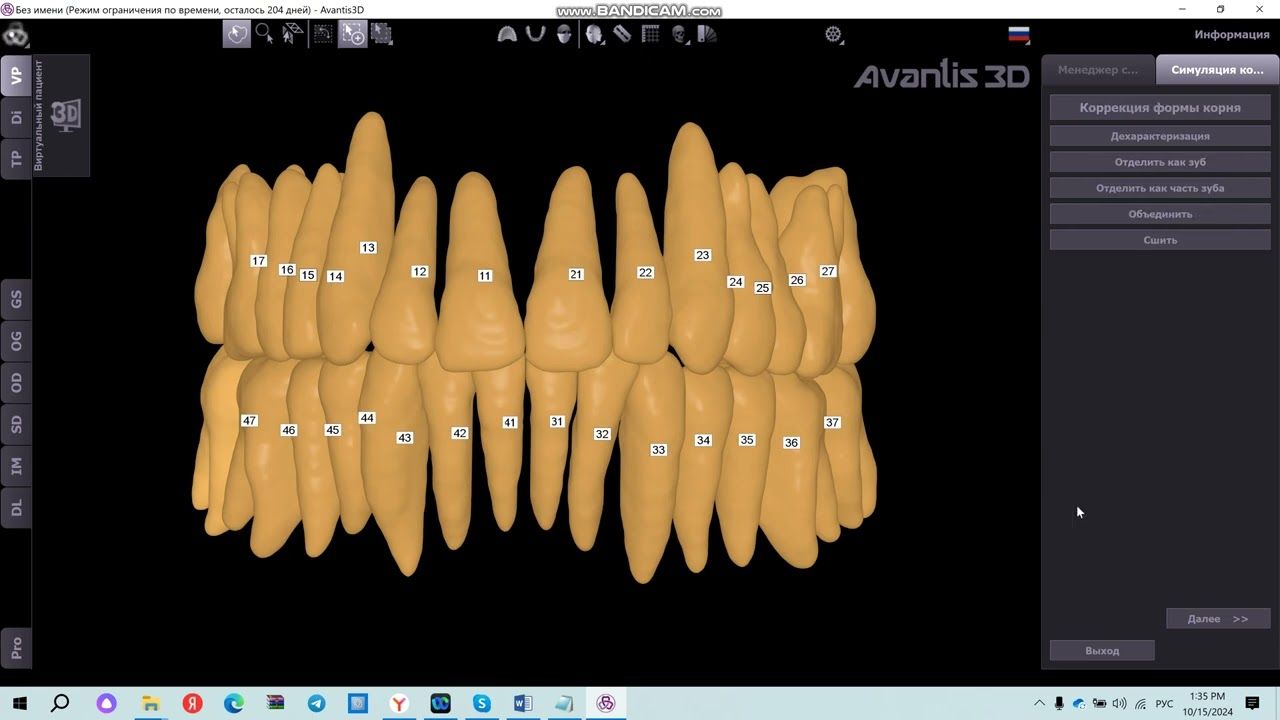Open the head profile view dropdown
The height and width of the screenshot is (720, 1280).
click(x=595, y=34)
